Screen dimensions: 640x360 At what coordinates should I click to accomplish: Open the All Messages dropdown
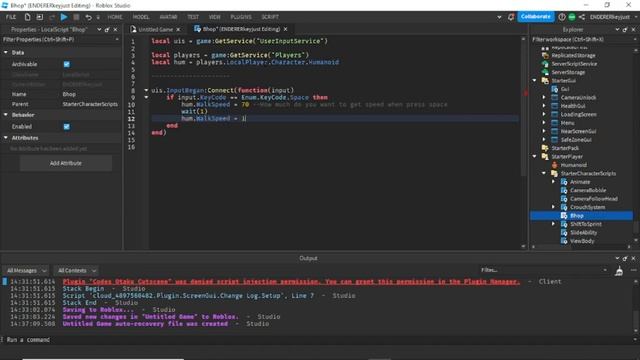point(26,271)
